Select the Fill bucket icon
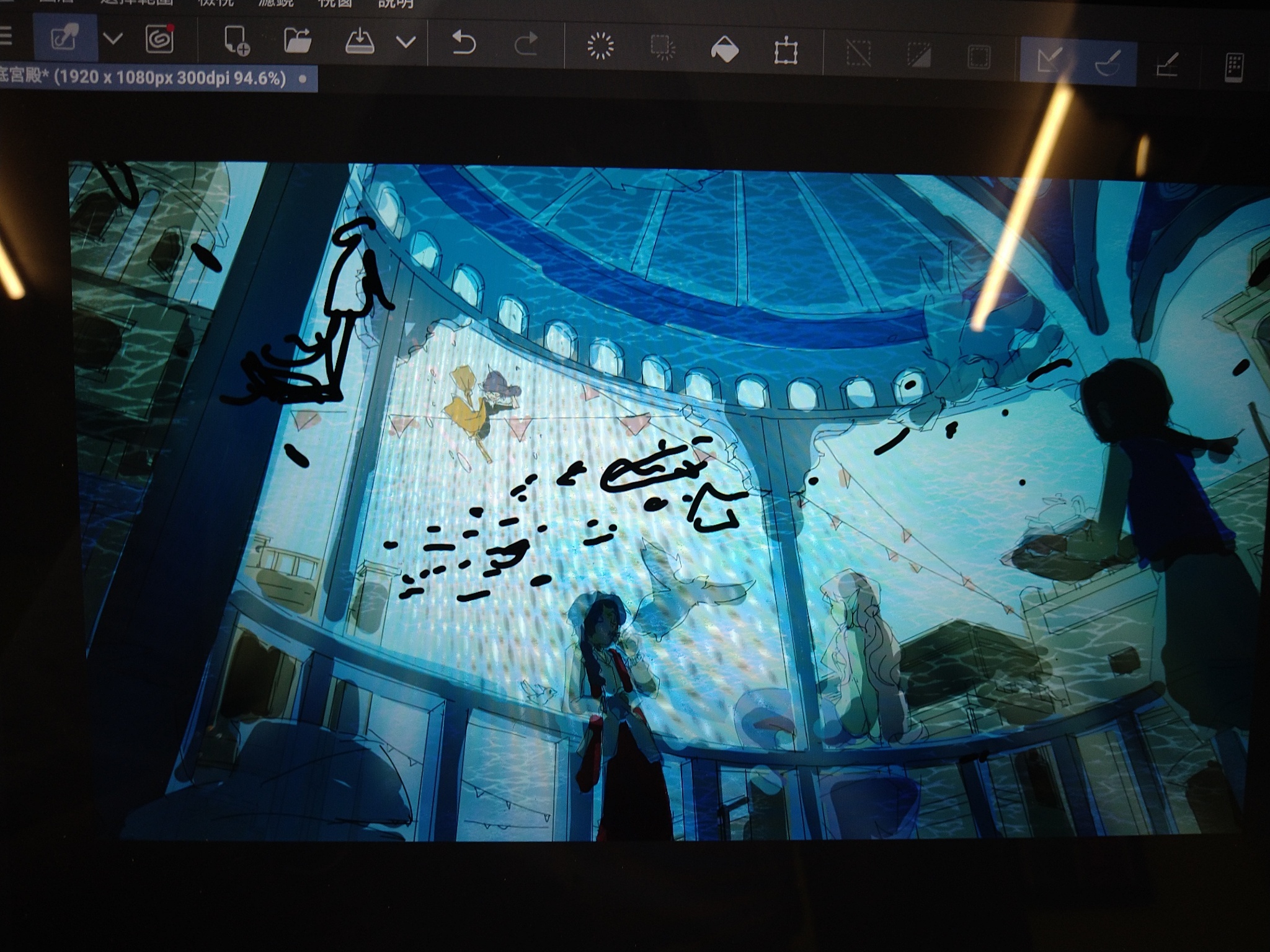 724,50
